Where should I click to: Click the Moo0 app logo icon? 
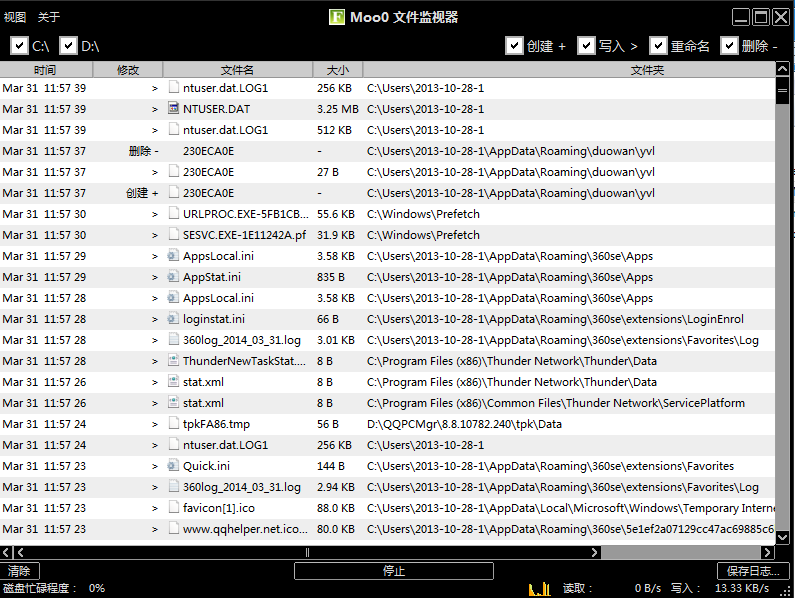(x=337, y=17)
